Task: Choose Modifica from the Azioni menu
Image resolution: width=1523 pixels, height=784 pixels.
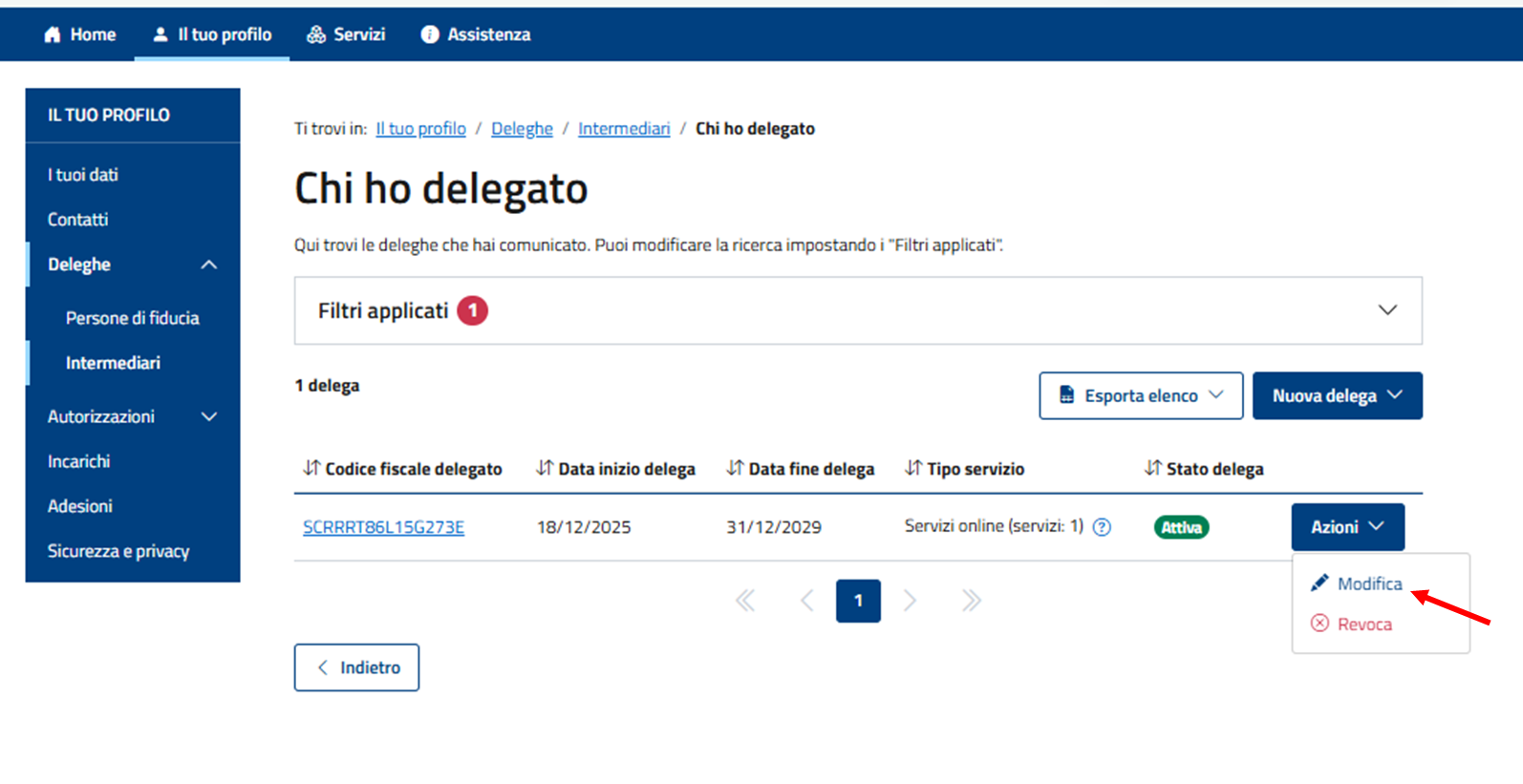Action: point(1368,583)
